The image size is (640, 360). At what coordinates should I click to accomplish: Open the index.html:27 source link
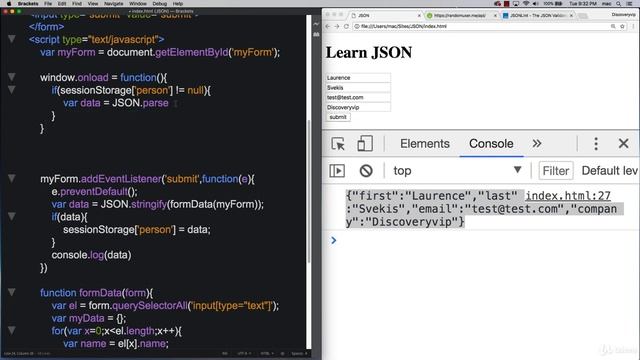(568, 196)
